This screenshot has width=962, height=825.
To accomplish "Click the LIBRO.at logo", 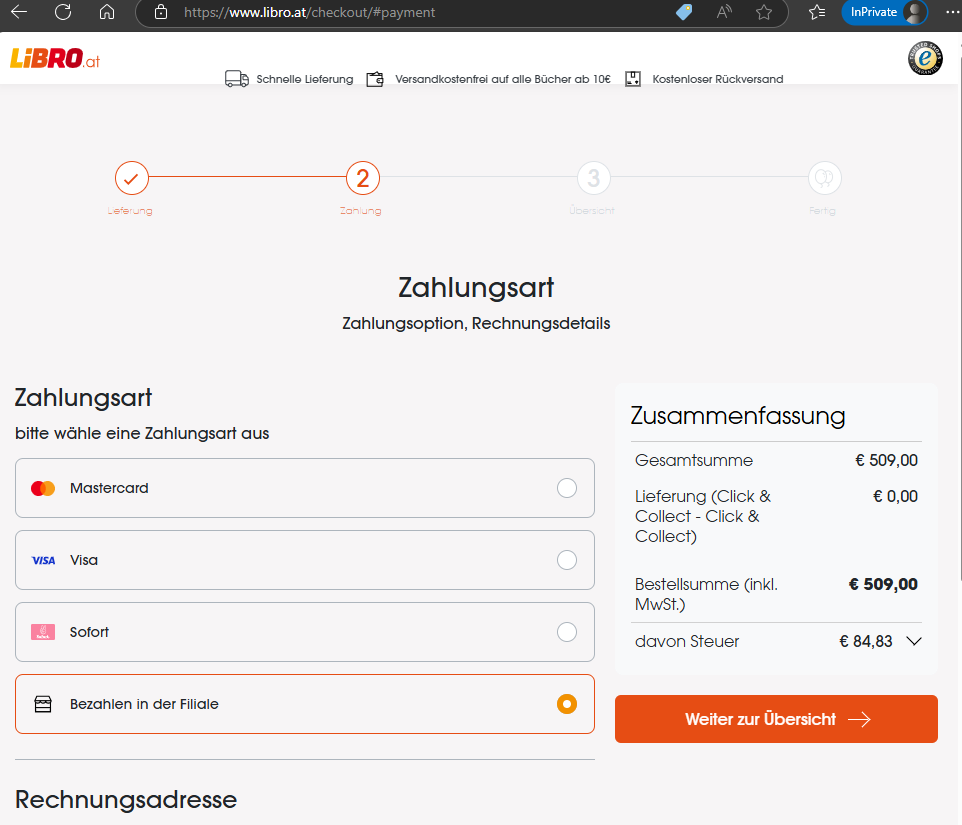I will tap(55, 59).
